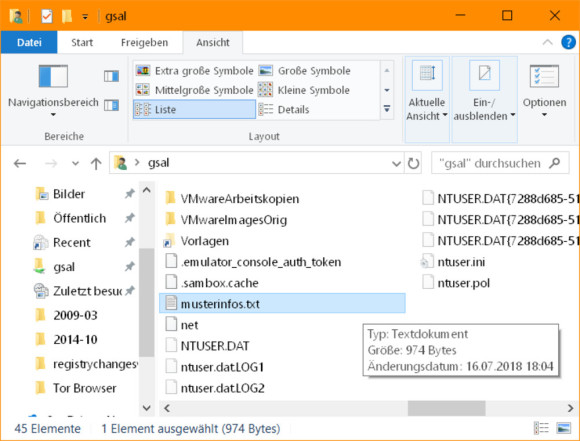Screen dimensions: 580x441
Task: Open the Optionen dialog
Action: click(x=544, y=91)
